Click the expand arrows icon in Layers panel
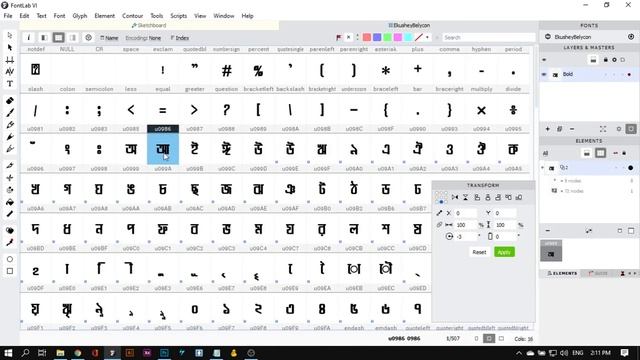This screenshot has height=360, width=640. [x=603, y=129]
